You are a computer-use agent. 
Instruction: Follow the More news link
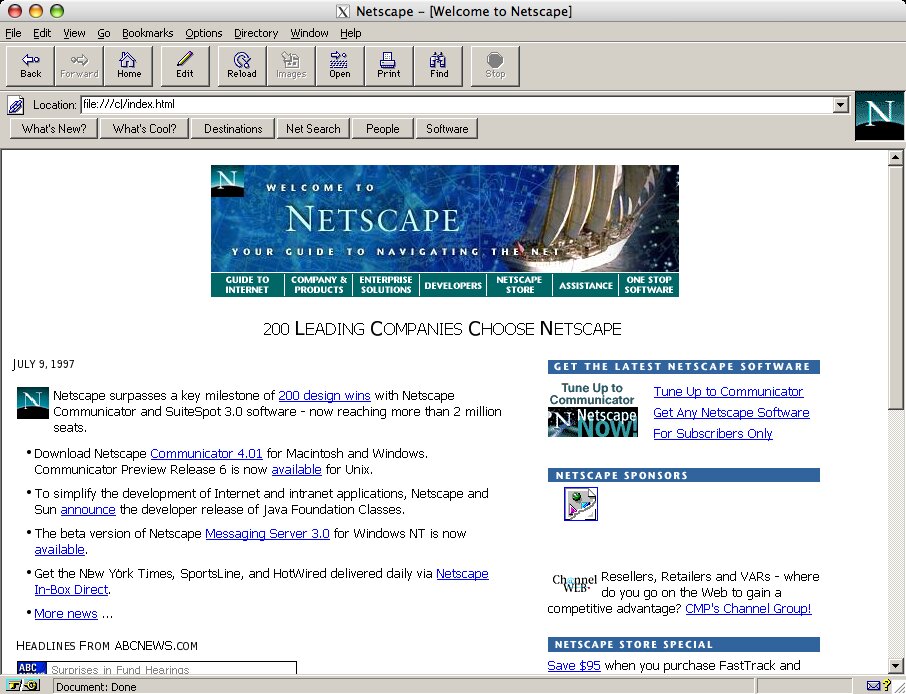coord(66,614)
